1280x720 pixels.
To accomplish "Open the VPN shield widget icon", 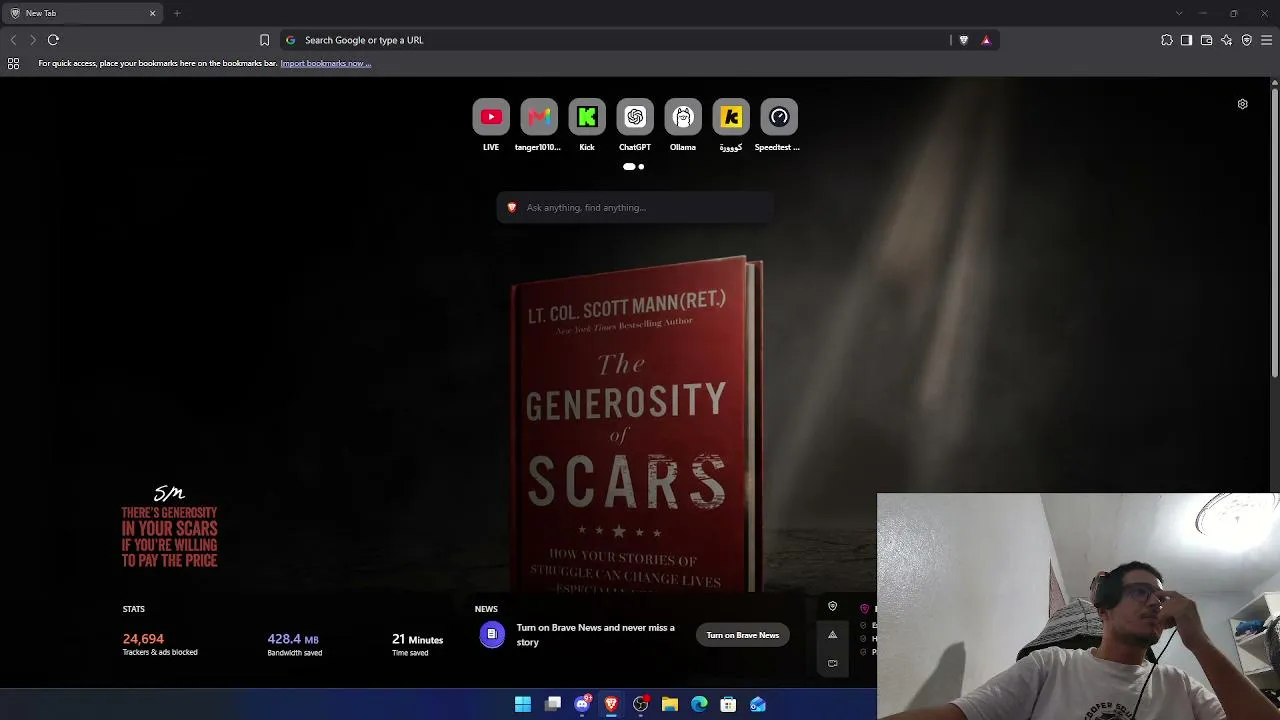I will click(832, 606).
